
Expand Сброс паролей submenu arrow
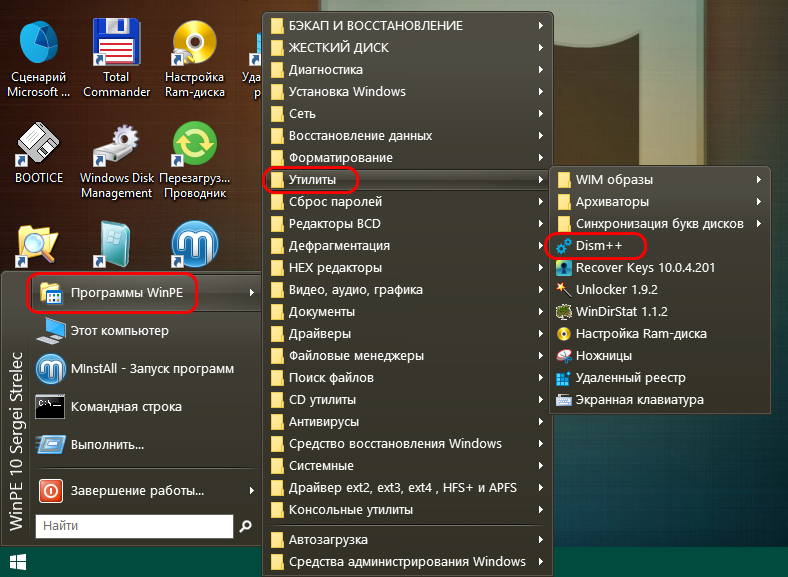[x=541, y=202]
